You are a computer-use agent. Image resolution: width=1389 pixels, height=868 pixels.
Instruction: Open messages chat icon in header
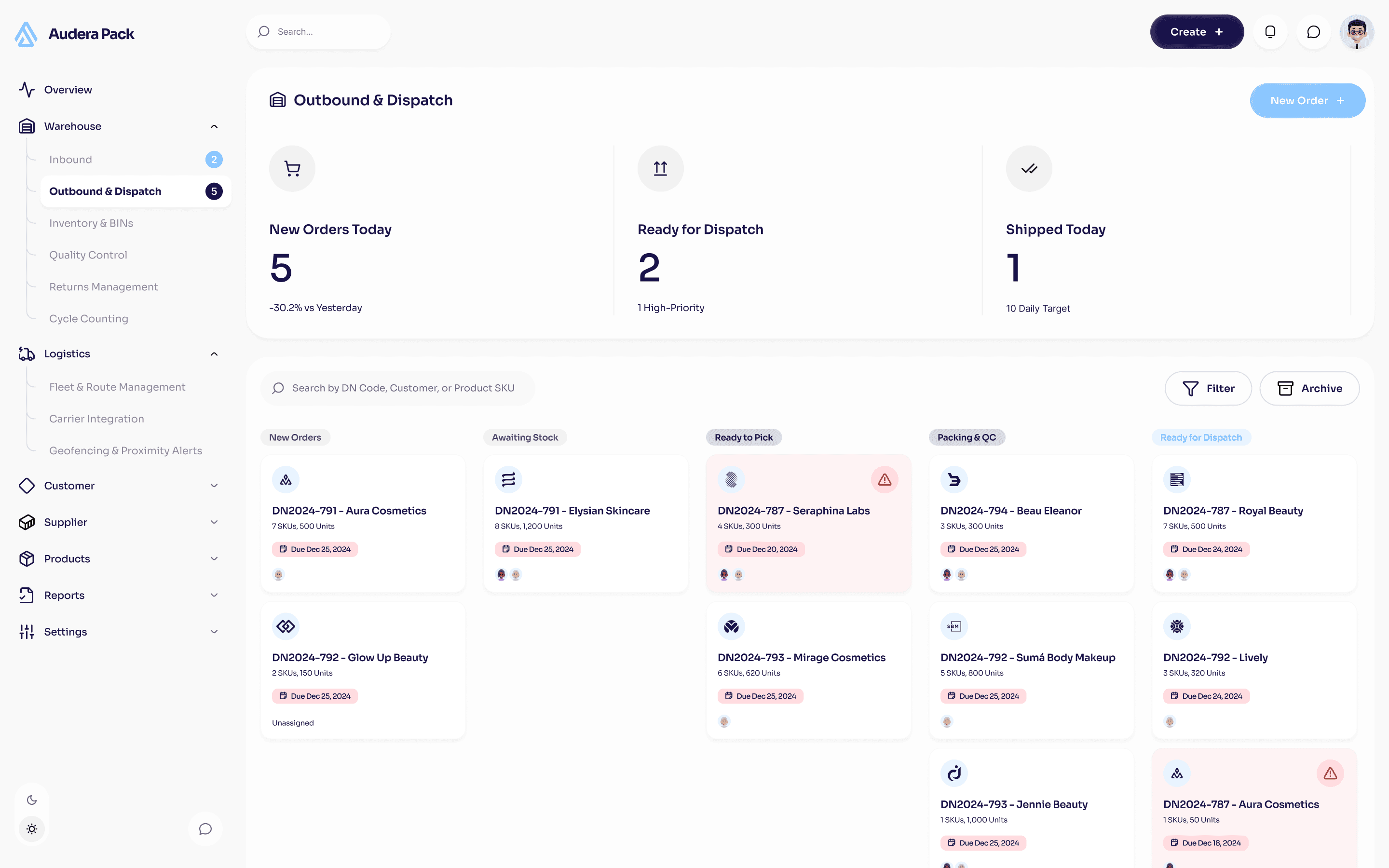1313,31
